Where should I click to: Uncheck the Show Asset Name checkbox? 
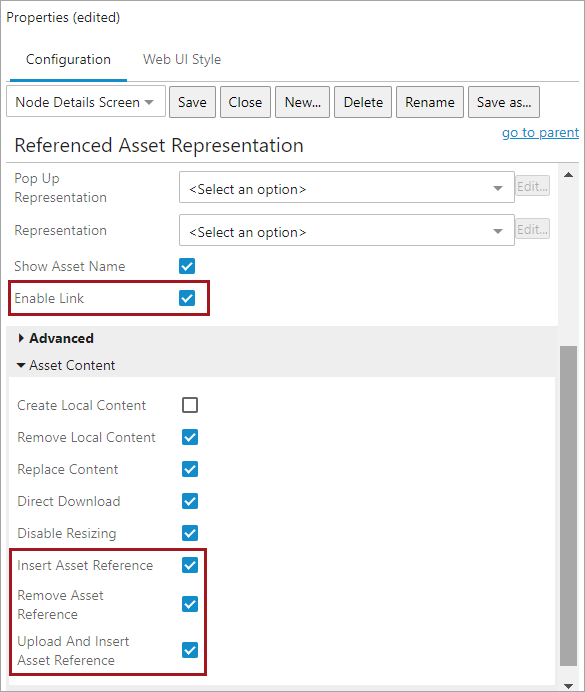[187, 266]
